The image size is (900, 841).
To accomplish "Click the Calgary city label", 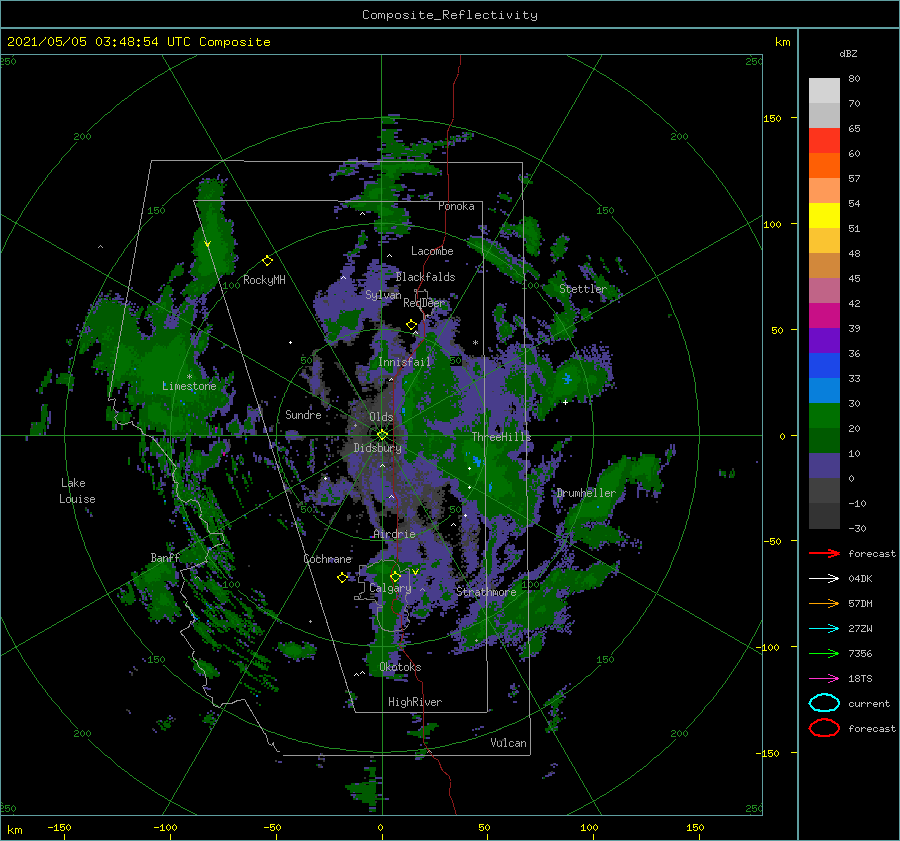I will 390,588.
